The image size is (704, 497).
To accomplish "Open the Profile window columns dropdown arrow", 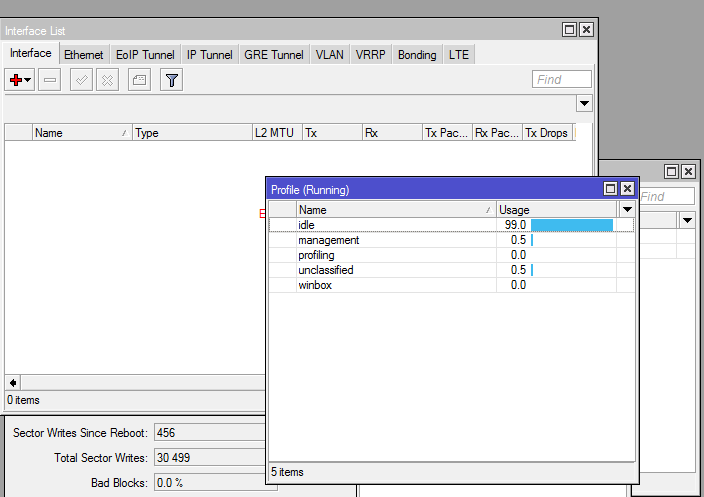I will tap(627, 210).
